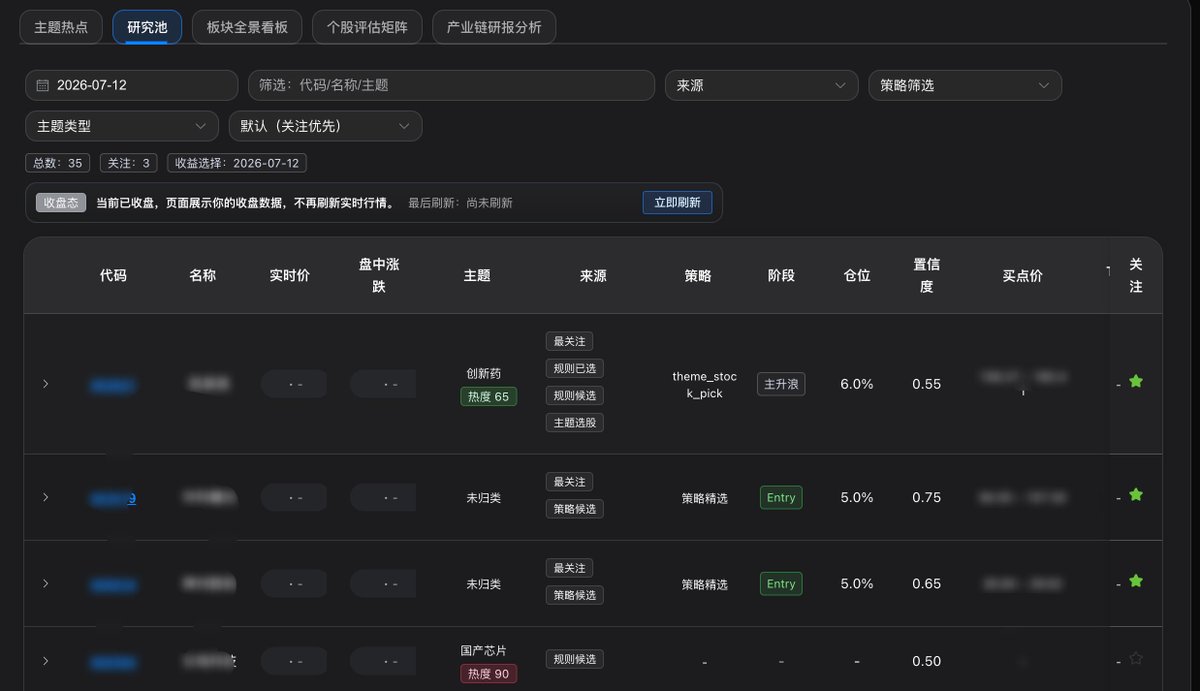Open the 来源 dropdown

[x=761, y=85]
